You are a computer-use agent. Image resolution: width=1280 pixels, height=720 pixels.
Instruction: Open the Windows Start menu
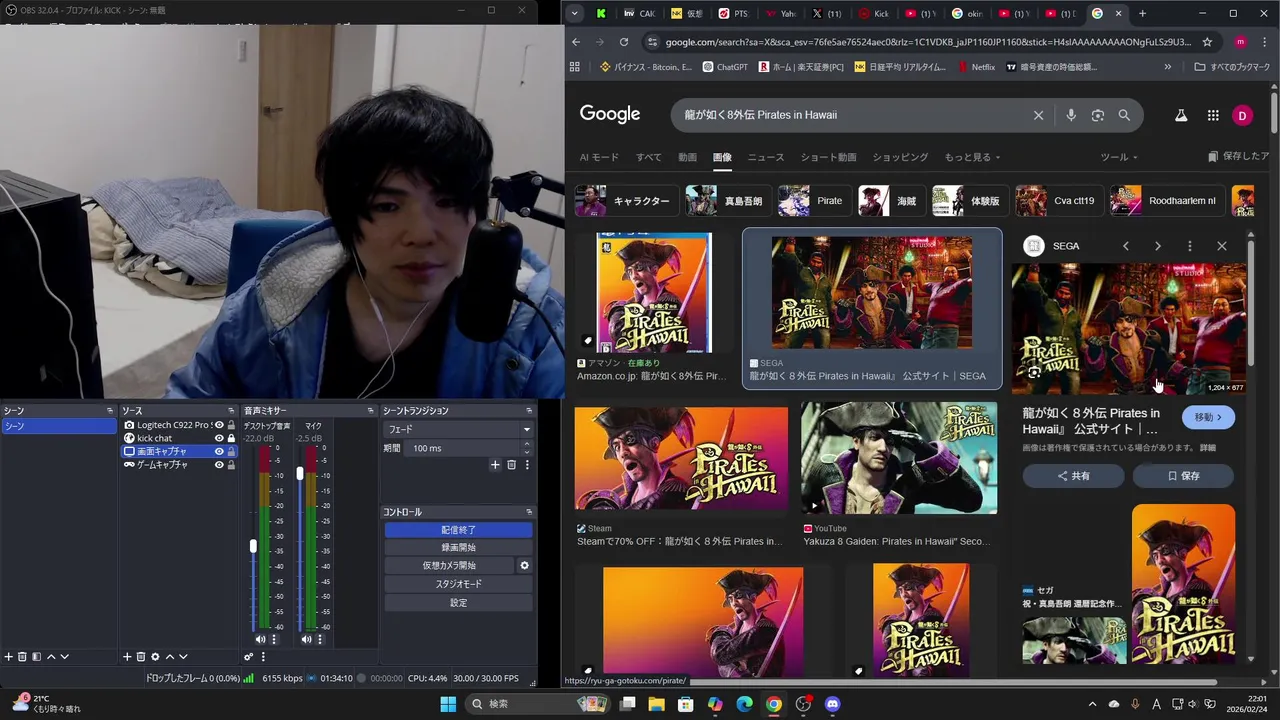click(448, 704)
